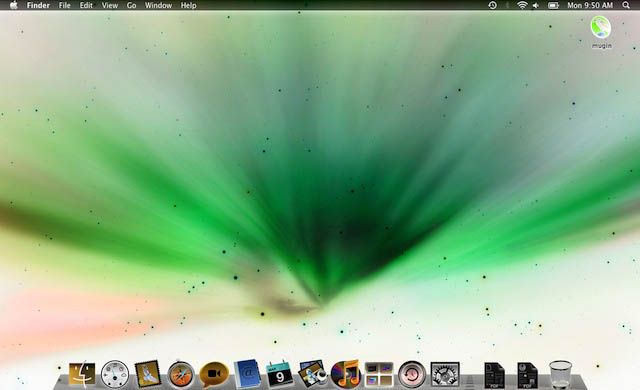Image resolution: width=640 pixels, height=390 pixels.
Task: Open Finder from the dock
Action: (x=82, y=373)
